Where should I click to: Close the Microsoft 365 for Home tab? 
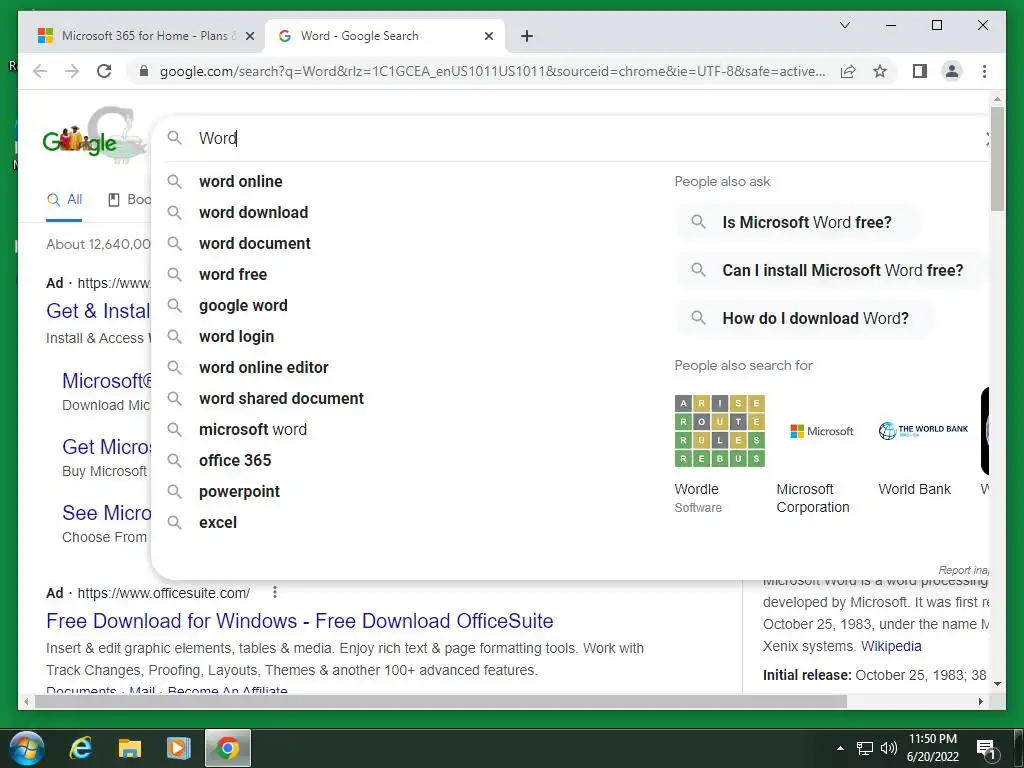point(249,36)
